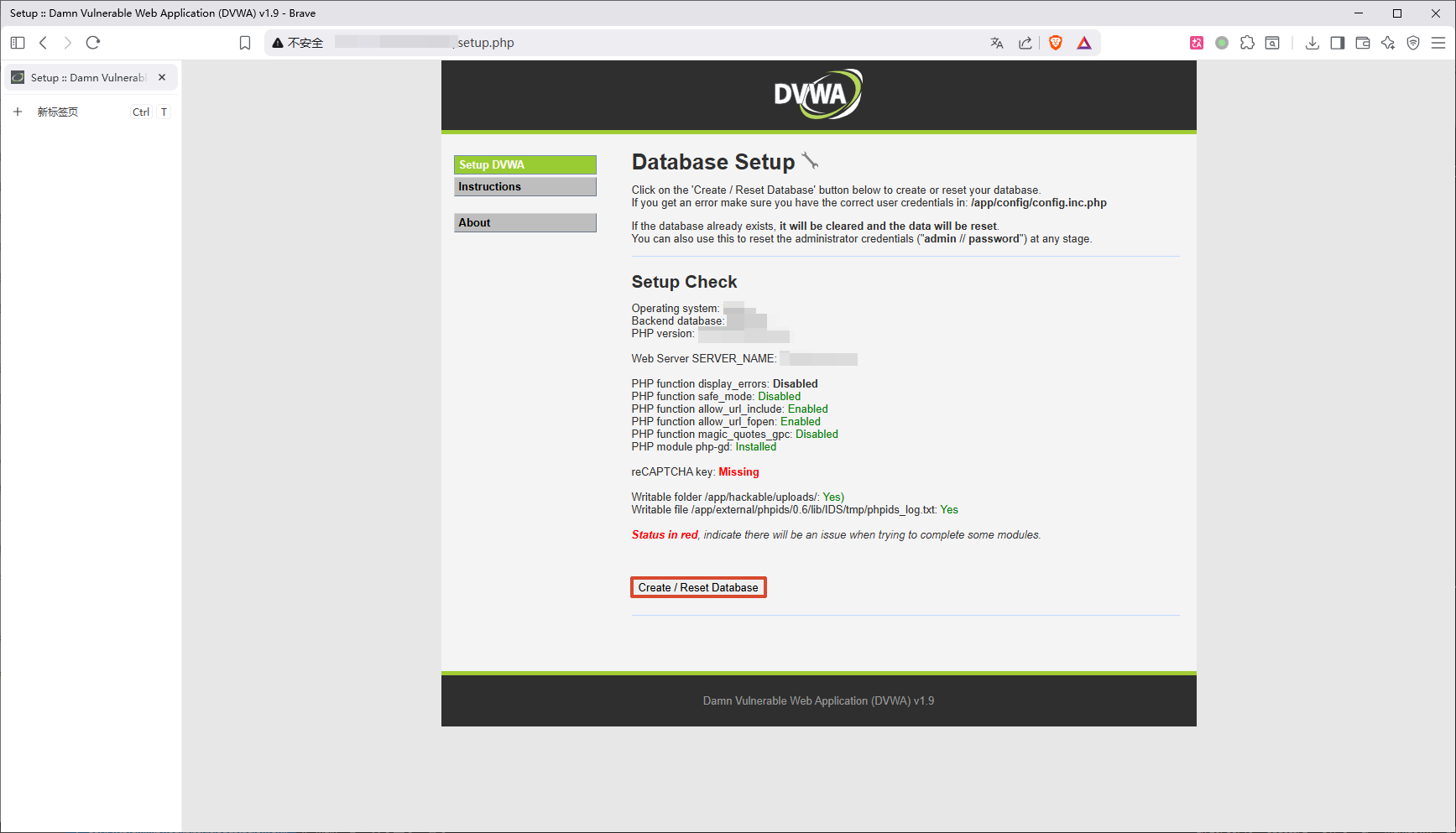Screen dimensions: 1456x833
Task: Open the pink translator extension
Action: pyautogui.click(x=1197, y=43)
